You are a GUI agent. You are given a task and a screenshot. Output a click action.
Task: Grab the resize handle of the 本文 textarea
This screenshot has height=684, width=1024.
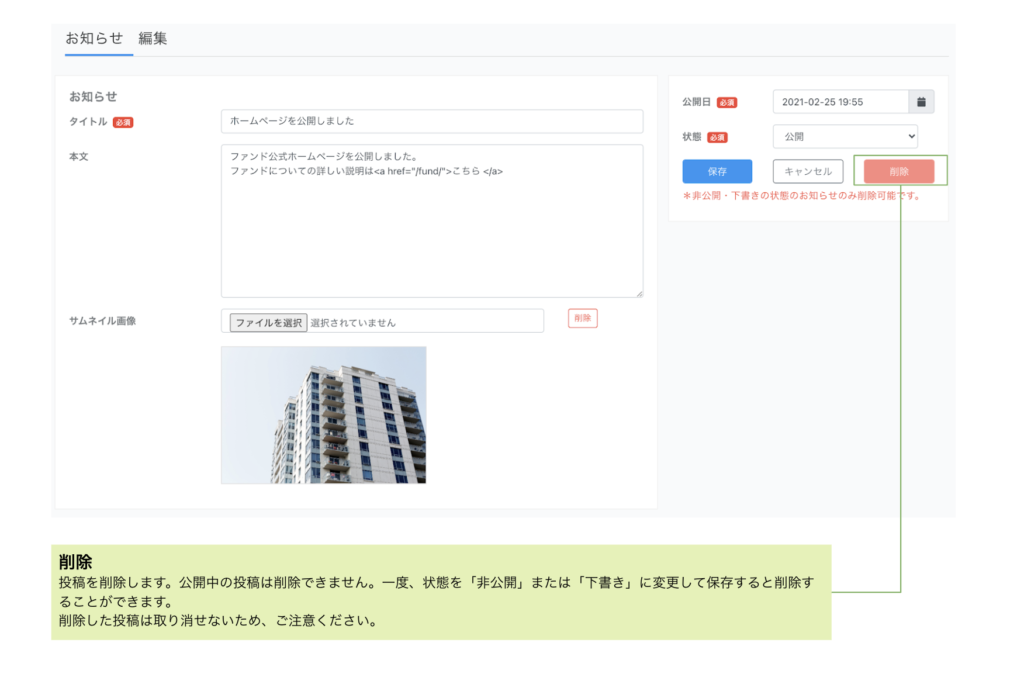pos(638,292)
